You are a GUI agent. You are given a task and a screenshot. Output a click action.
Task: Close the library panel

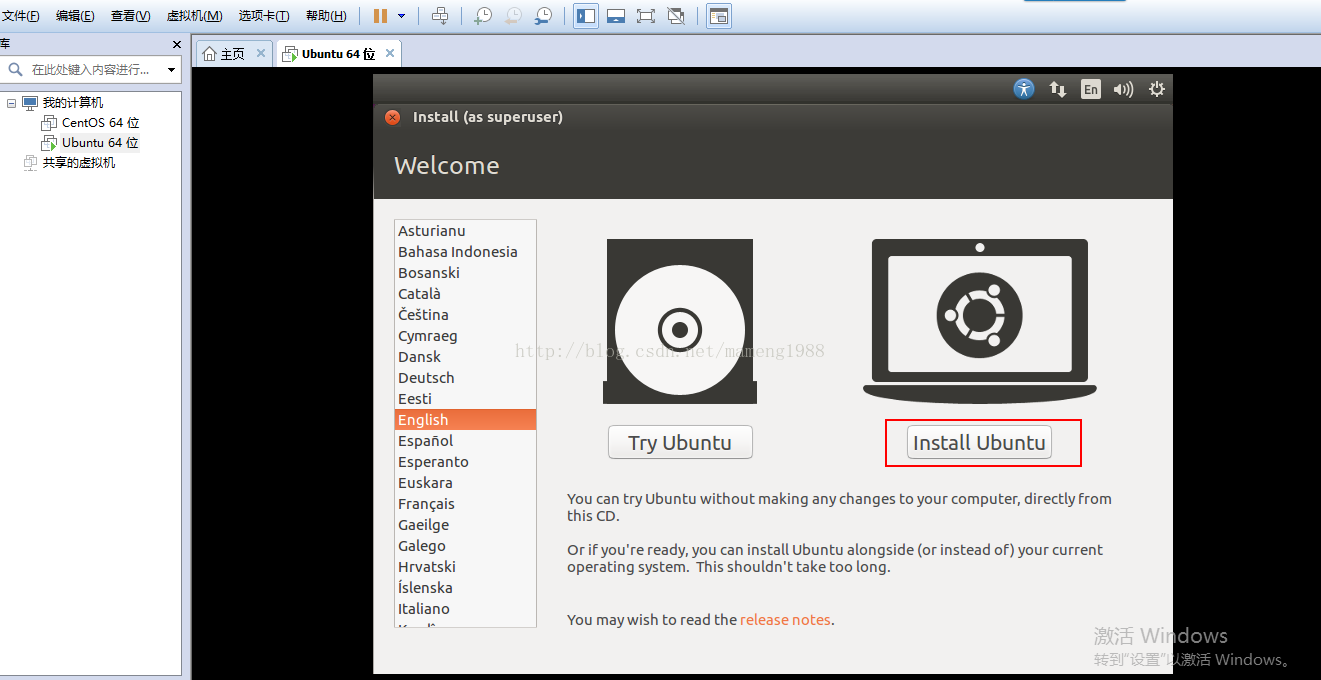pyautogui.click(x=177, y=44)
